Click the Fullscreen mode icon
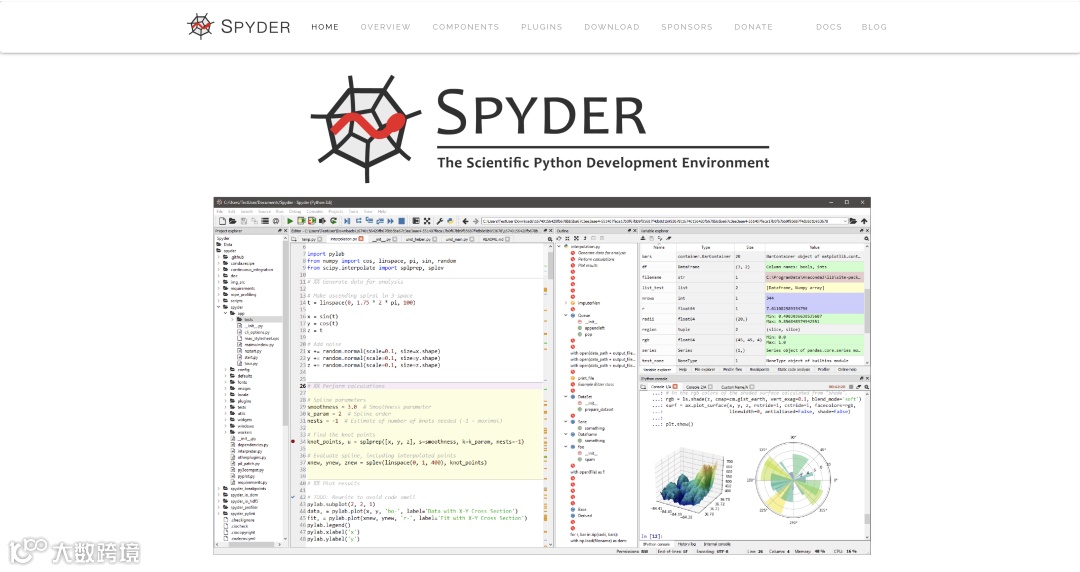Viewport: 1080px width, 572px height. 427,221
